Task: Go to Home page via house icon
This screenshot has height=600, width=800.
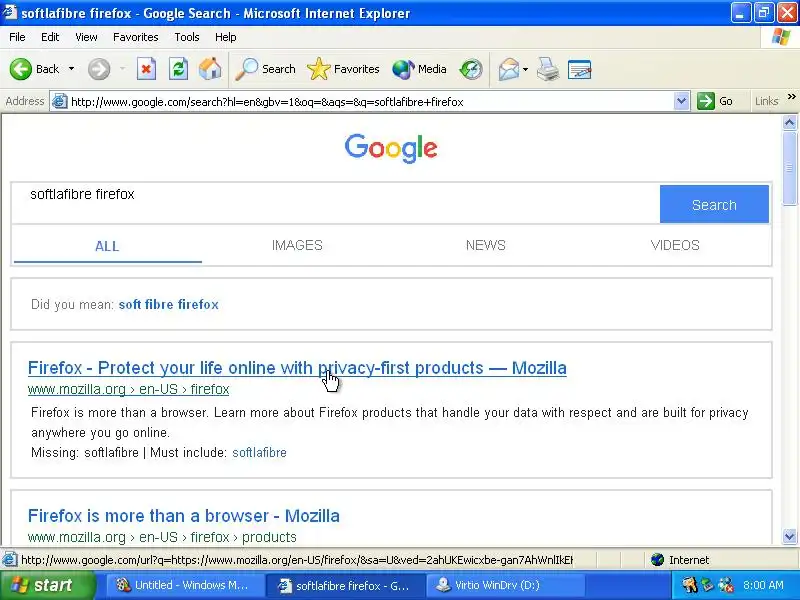Action: pos(210,69)
